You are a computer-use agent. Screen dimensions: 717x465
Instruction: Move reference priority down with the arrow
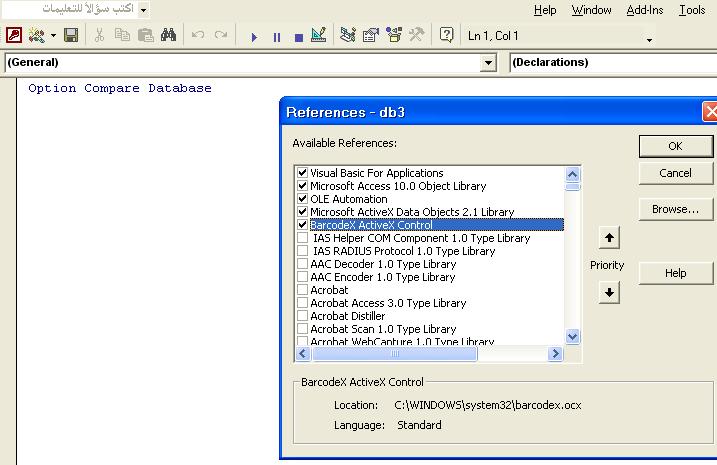pyautogui.click(x=609, y=292)
